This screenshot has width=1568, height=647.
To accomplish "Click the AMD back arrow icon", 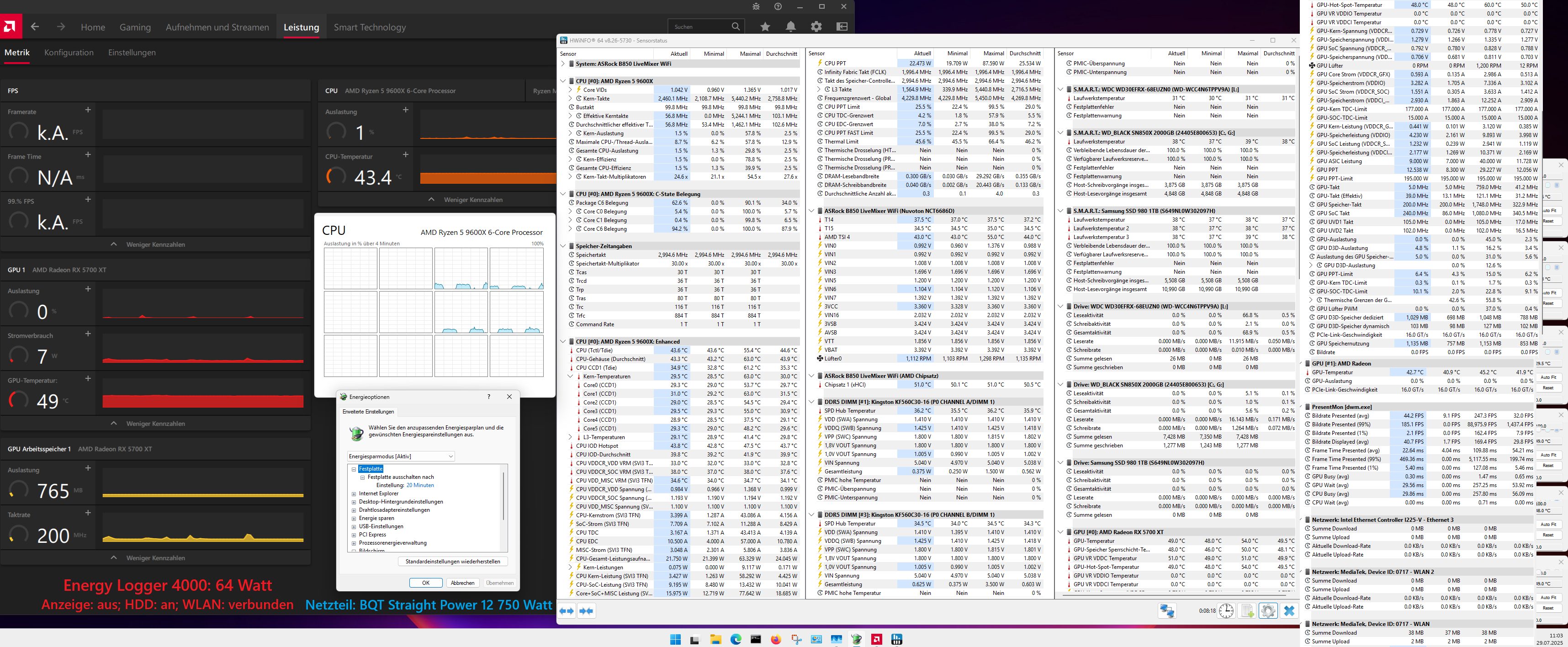I will click(x=35, y=27).
